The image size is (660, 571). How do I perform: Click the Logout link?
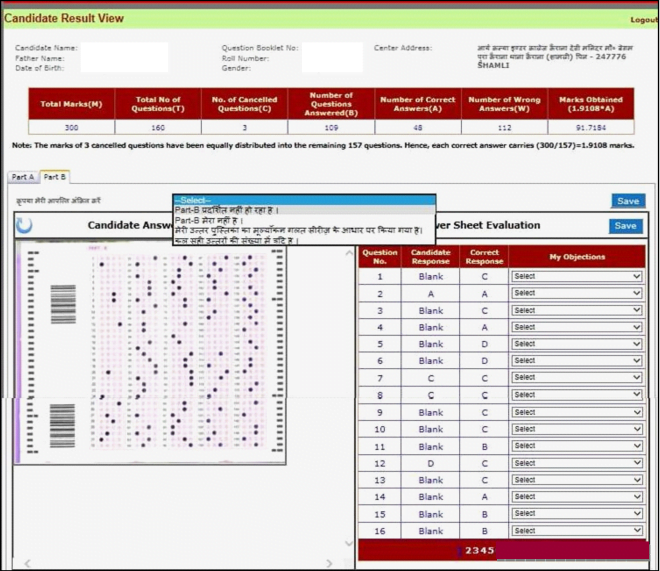[644, 20]
